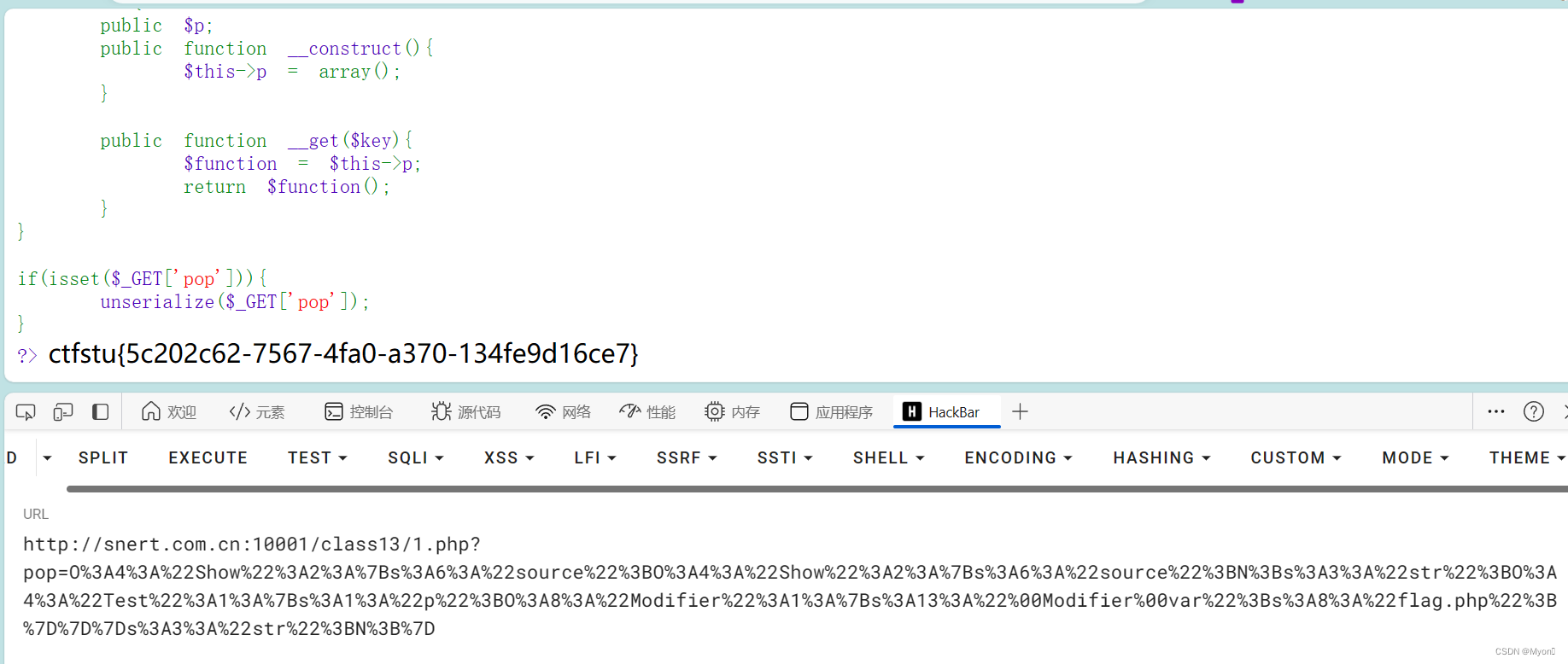Toggle the sidebar dock panel icon
The height and width of the screenshot is (664, 1568).
[x=100, y=412]
